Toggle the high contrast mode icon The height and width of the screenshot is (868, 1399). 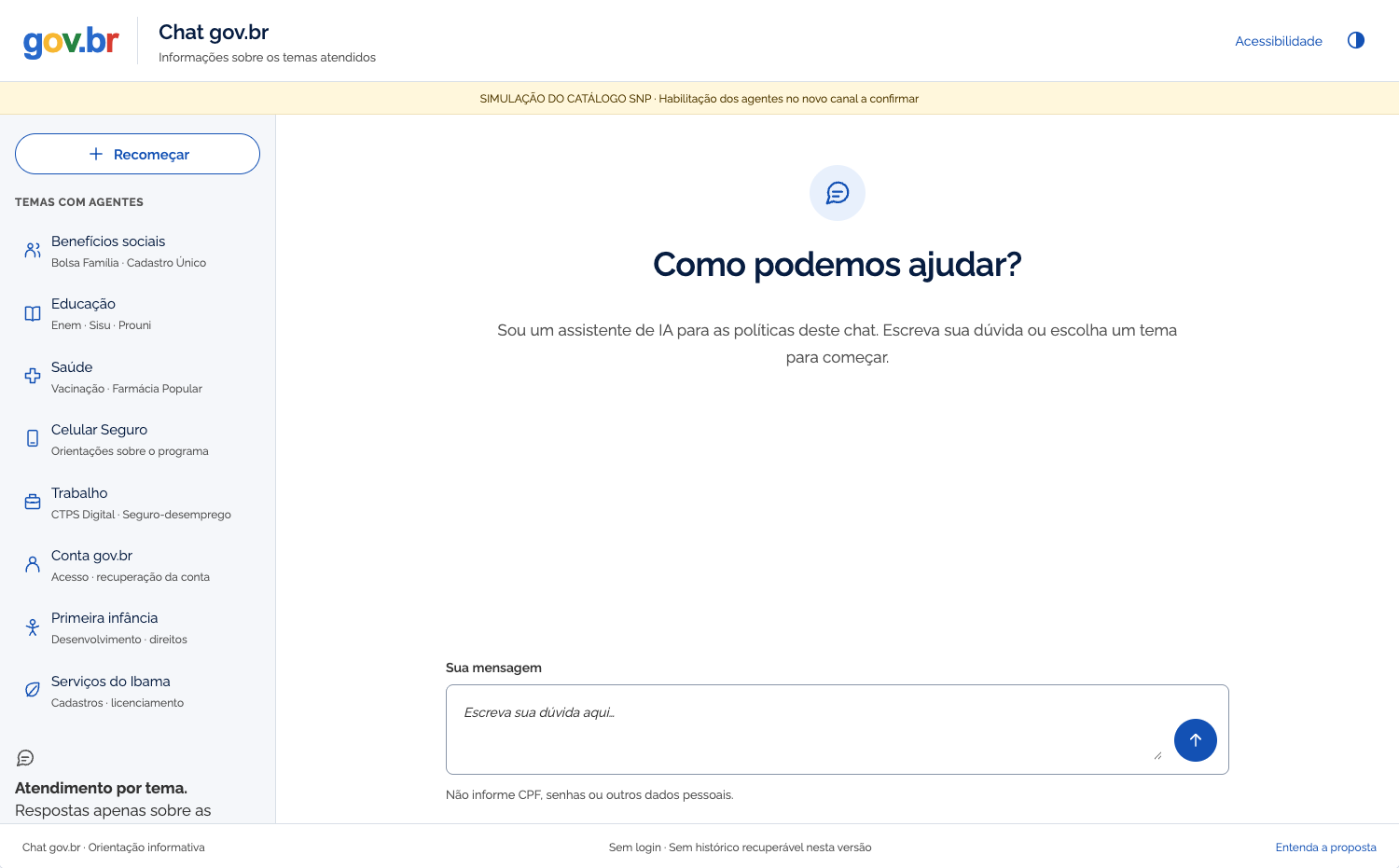[x=1356, y=40]
